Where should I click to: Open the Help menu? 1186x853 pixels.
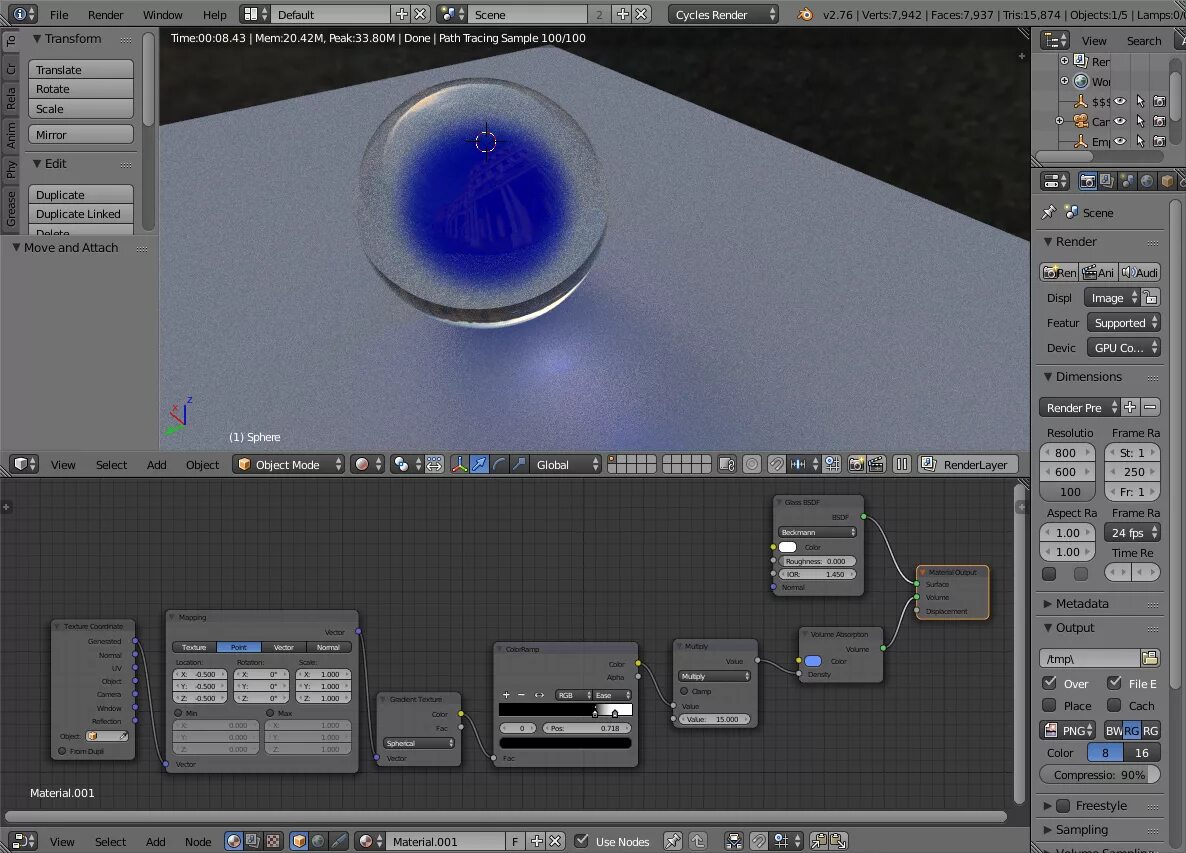tap(214, 14)
